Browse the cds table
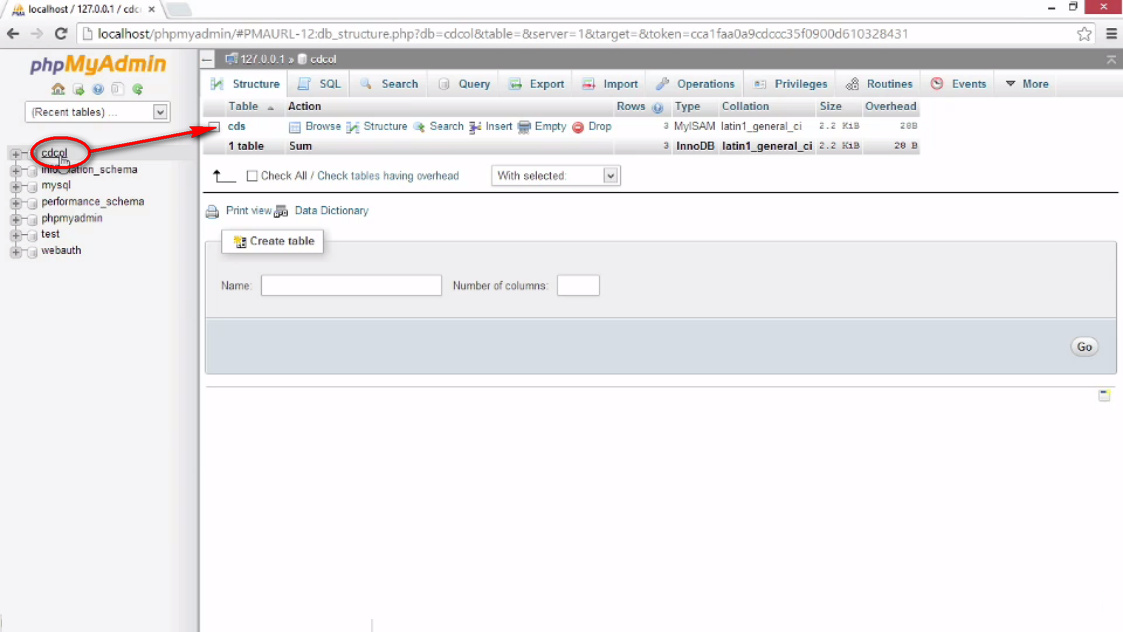The height and width of the screenshot is (632, 1123). coord(322,126)
